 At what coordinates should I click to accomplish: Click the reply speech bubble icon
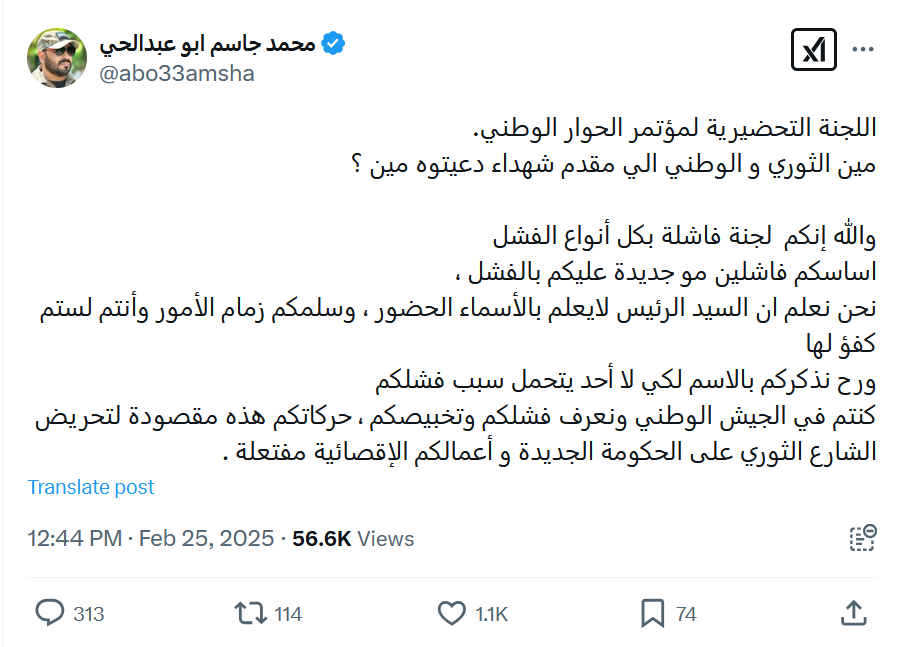[x=49, y=613]
